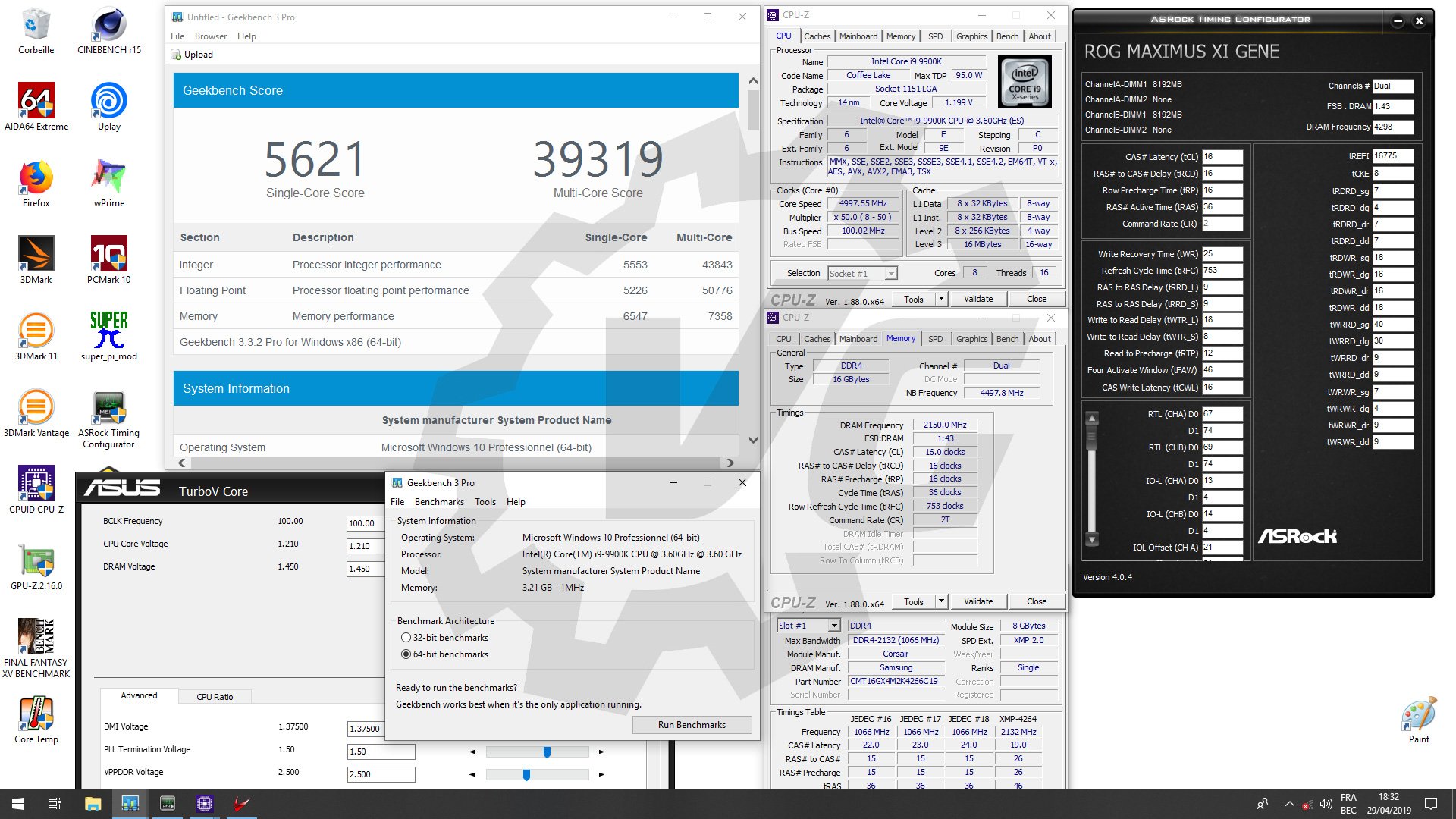Launch Core Temp desktop shortcut
The height and width of the screenshot is (819, 1456).
click(x=36, y=720)
